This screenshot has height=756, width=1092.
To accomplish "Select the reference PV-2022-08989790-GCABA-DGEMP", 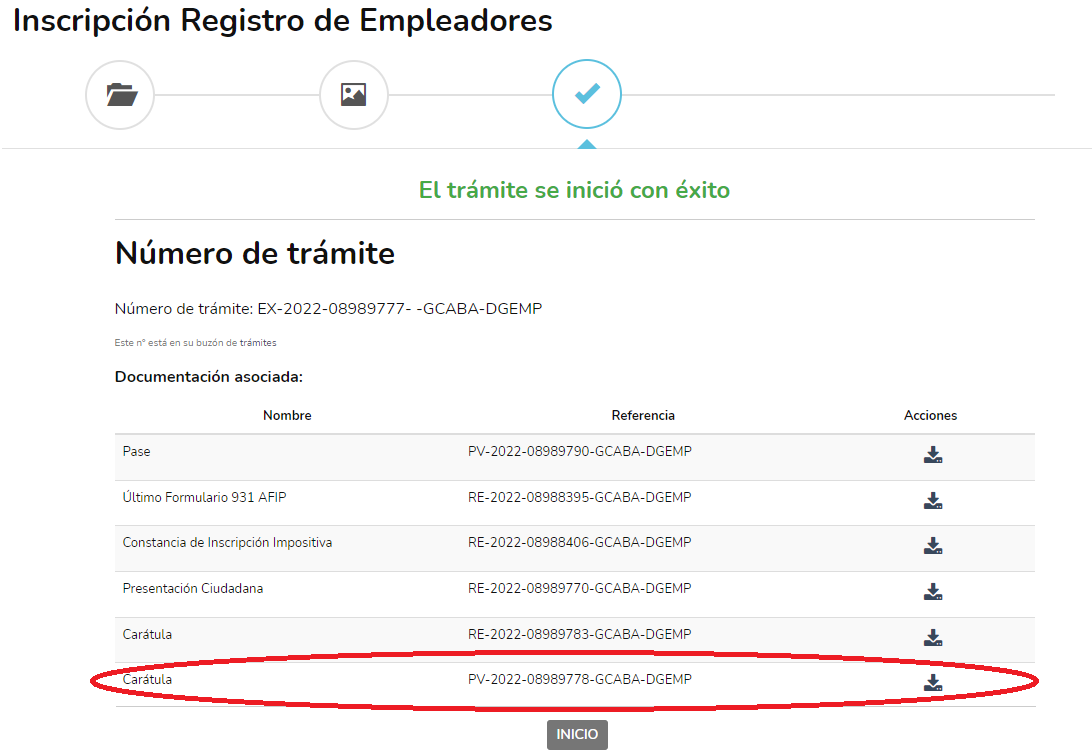I will (579, 452).
